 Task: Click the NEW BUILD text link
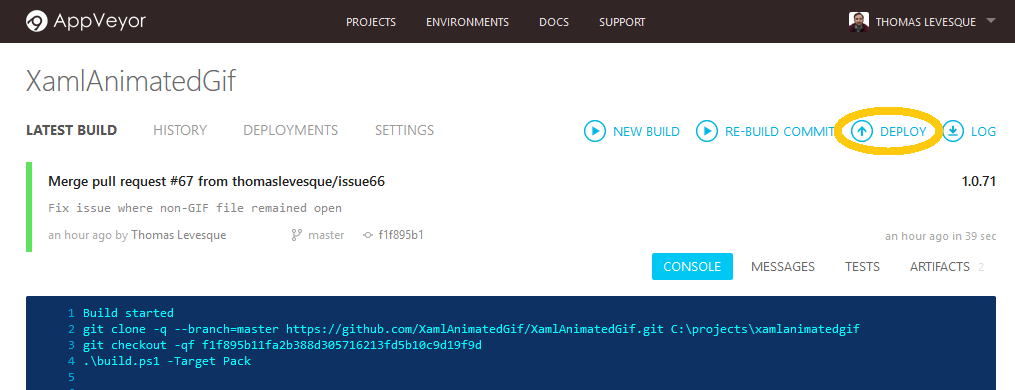tap(646, 132)
